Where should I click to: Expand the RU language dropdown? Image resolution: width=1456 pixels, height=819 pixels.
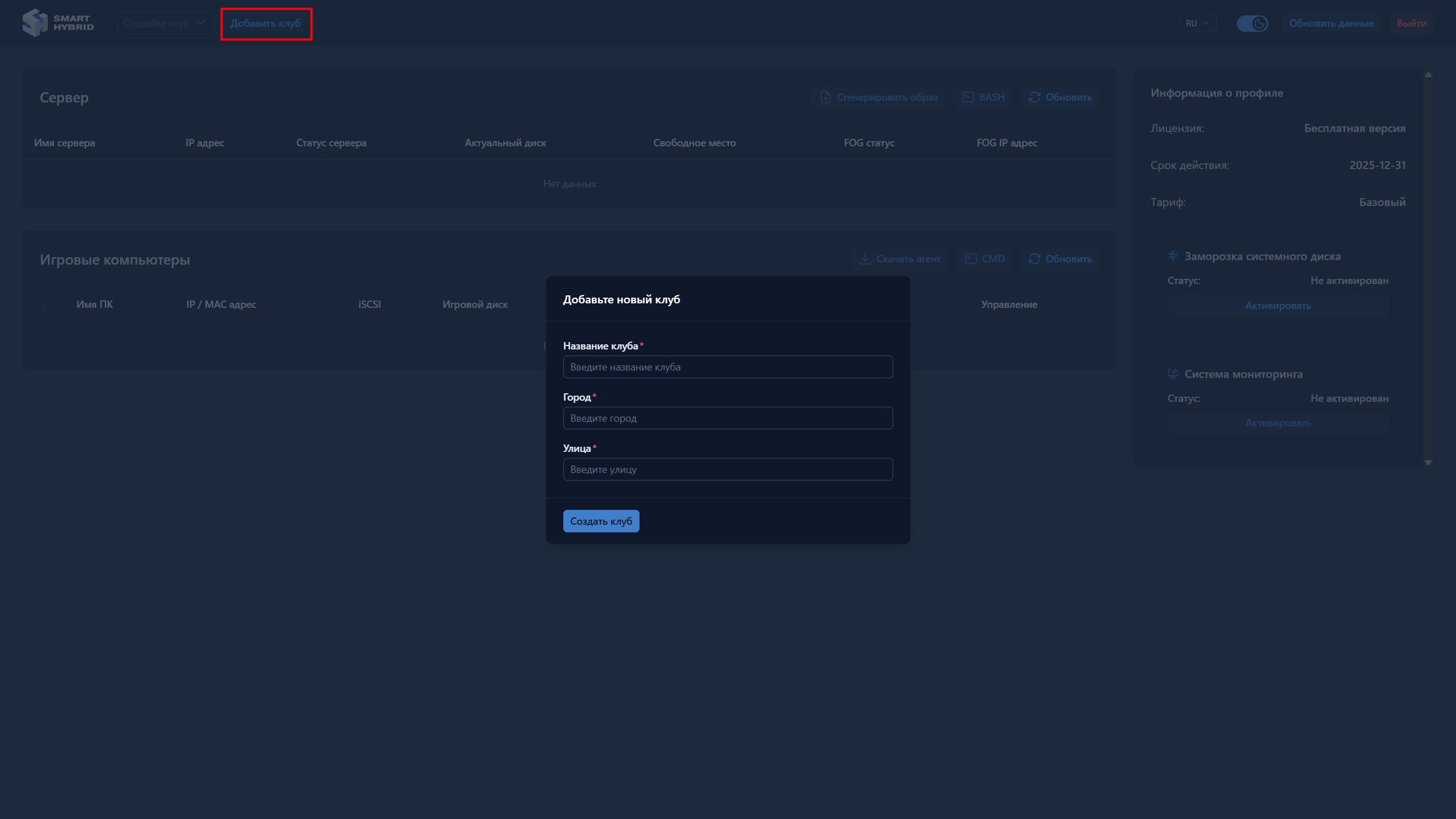1198,23
